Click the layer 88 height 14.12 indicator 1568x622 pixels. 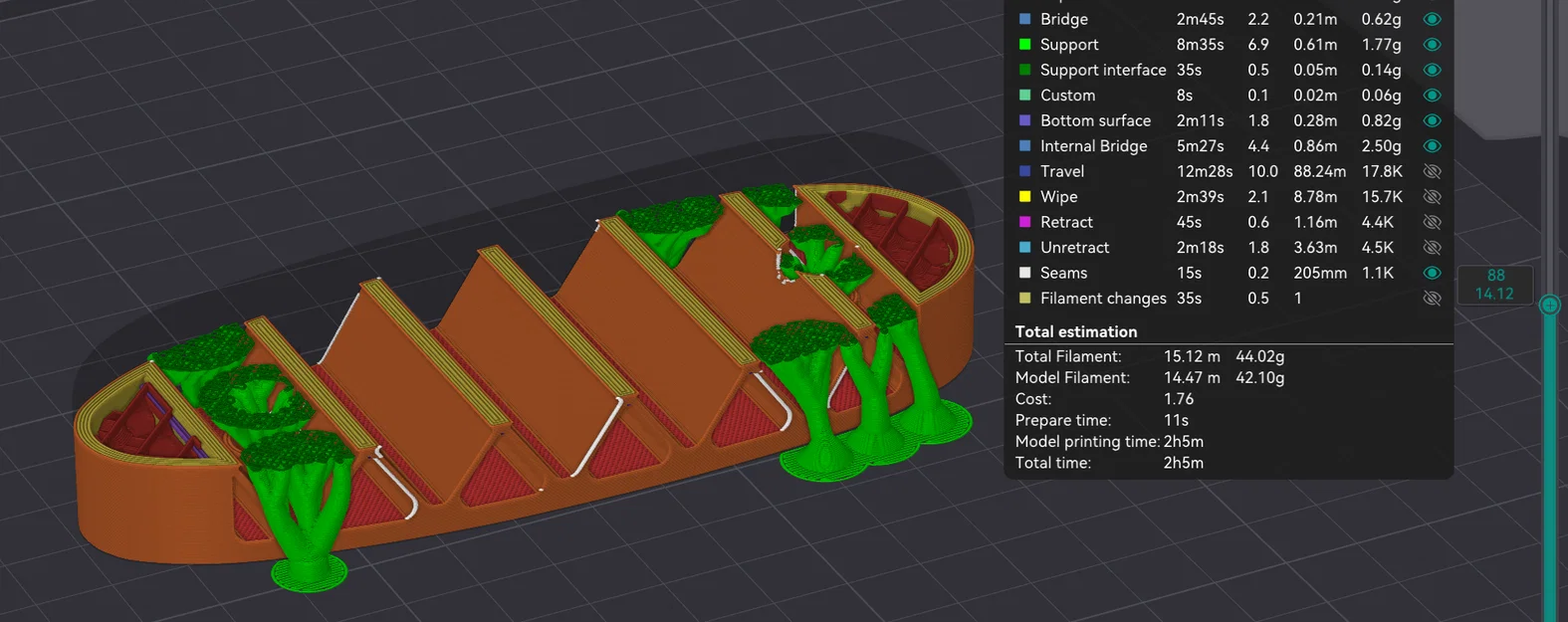[x=1494, y=285]
